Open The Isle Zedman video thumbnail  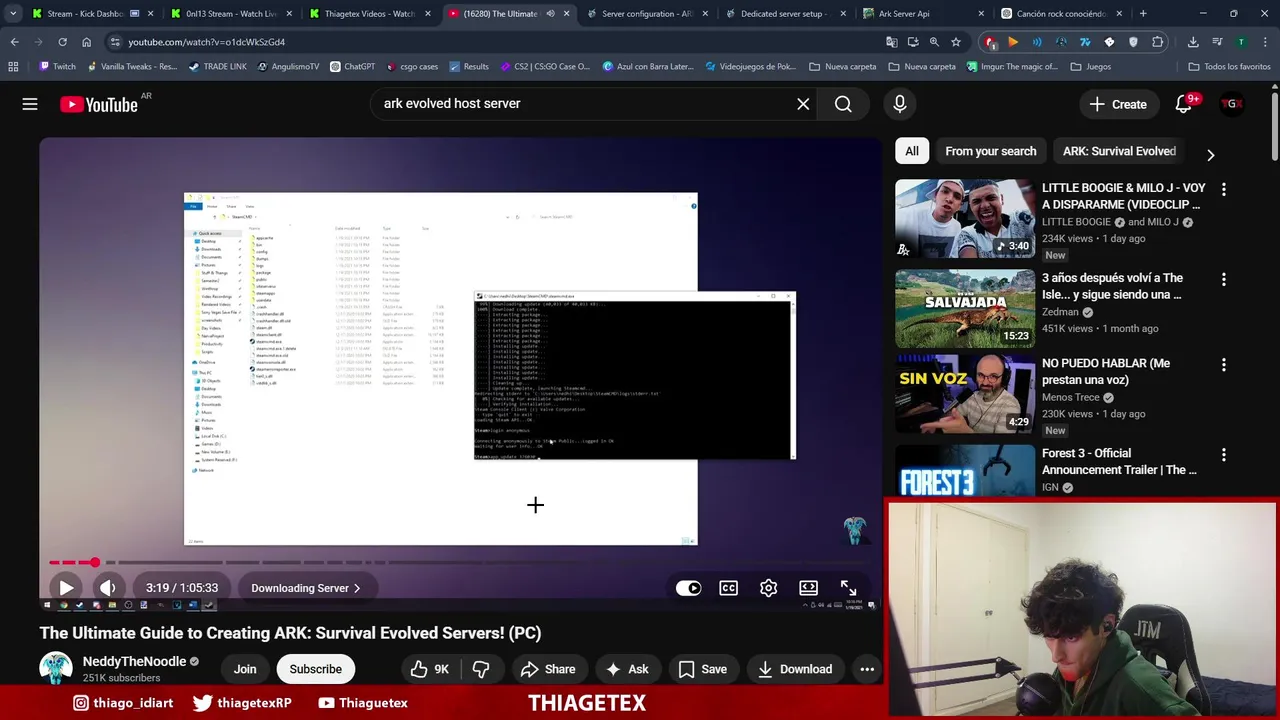point(965,308)
